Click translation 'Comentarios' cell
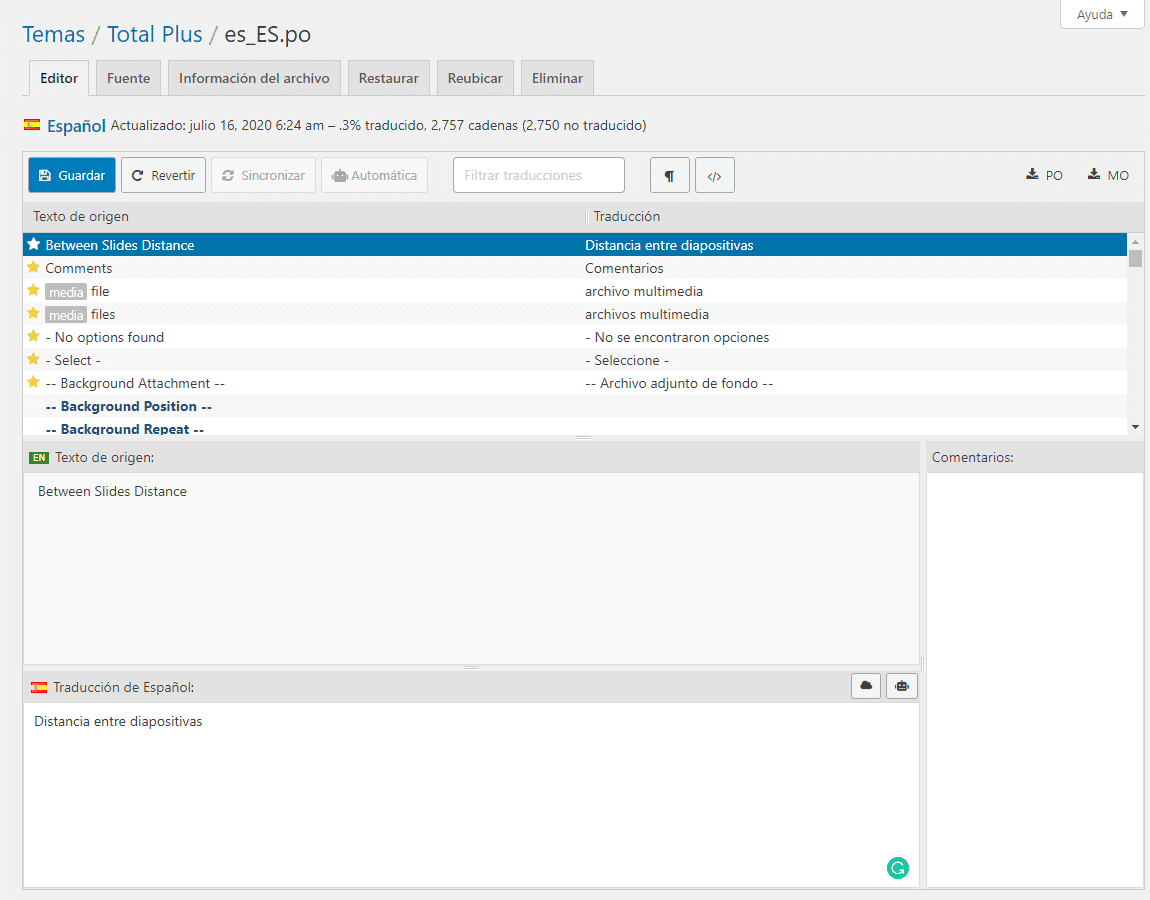The image size is (1150, 900). [624, 268]
